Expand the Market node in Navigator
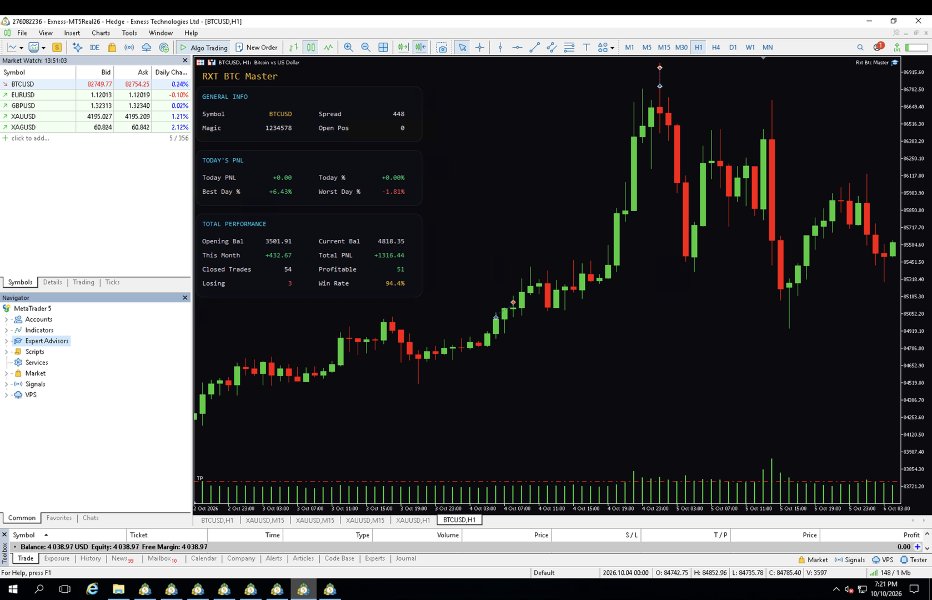 click(7, 373)
